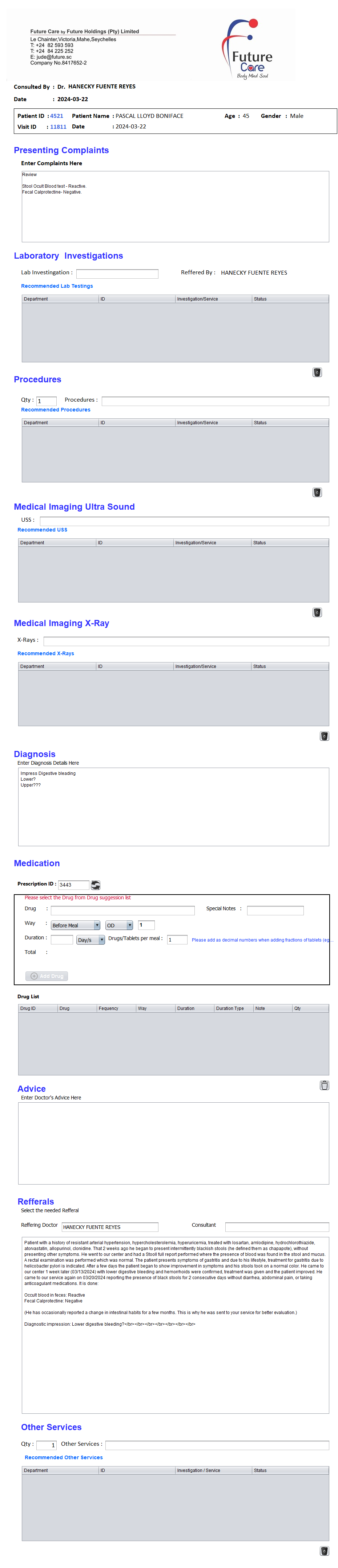
Task: Click the Consultant field in Refferals
Action: pos(277,1226)
